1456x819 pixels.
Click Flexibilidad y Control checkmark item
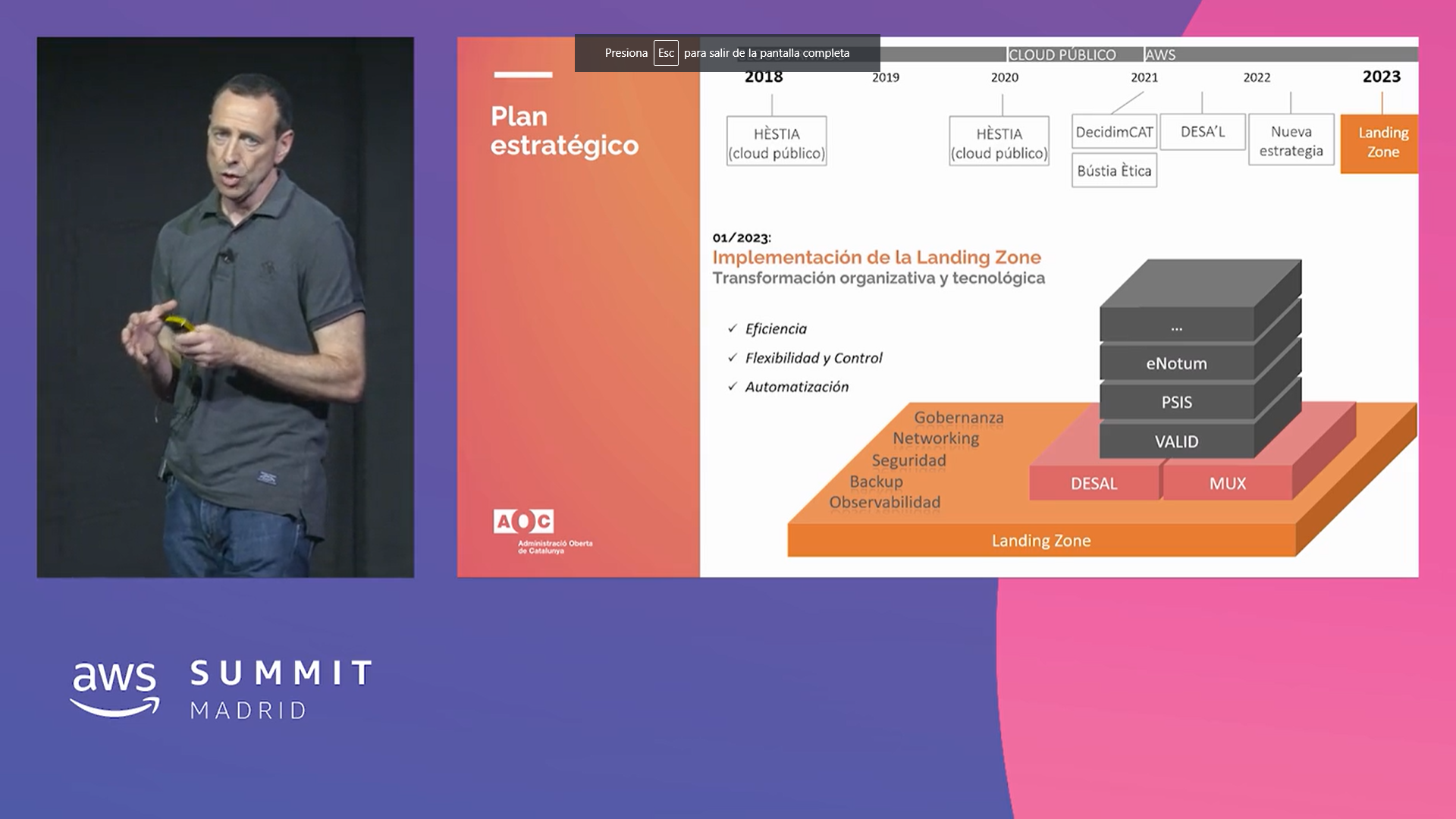(x=813, y=358)
